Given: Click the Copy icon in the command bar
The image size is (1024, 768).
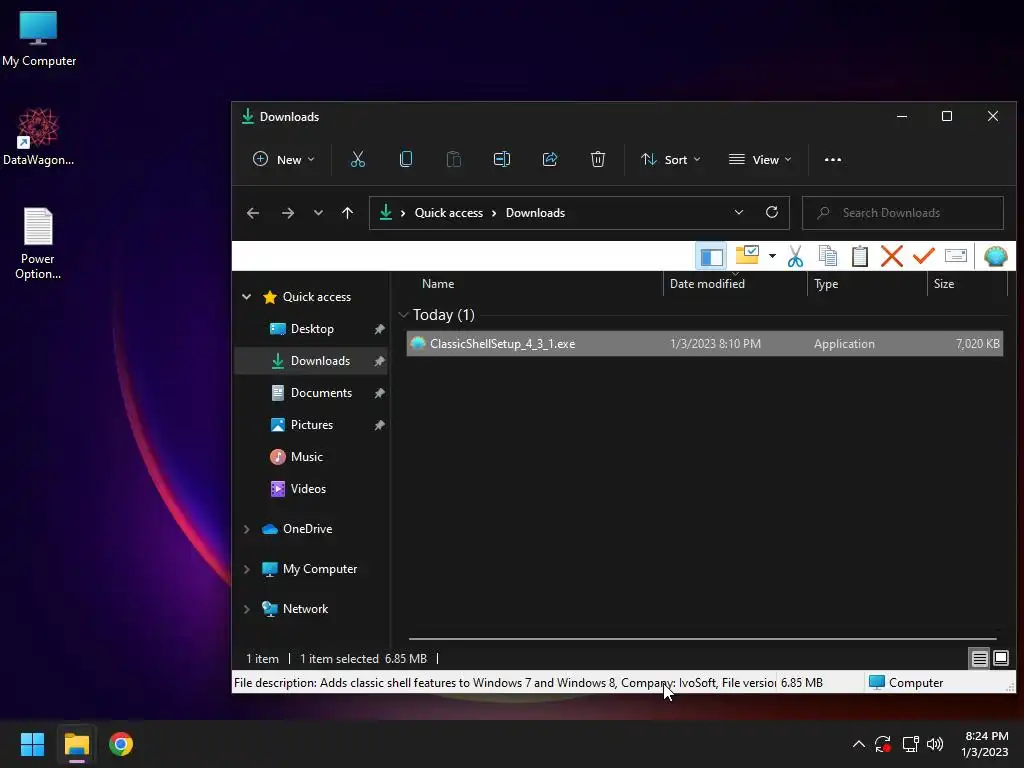Looking at the screenshot, I should [x=406, y=159].
